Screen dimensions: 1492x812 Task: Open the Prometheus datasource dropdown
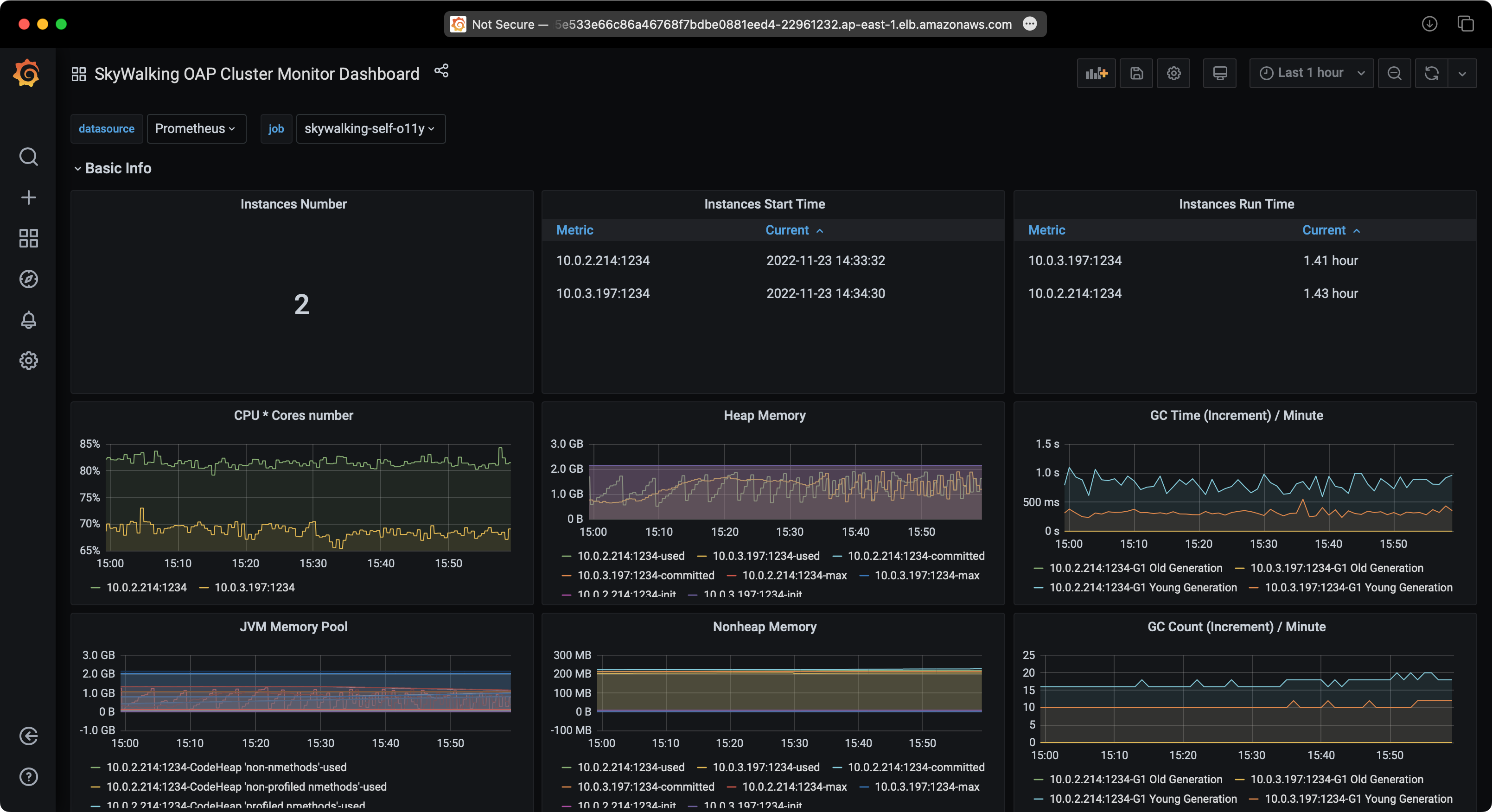[x=196, y=128]
